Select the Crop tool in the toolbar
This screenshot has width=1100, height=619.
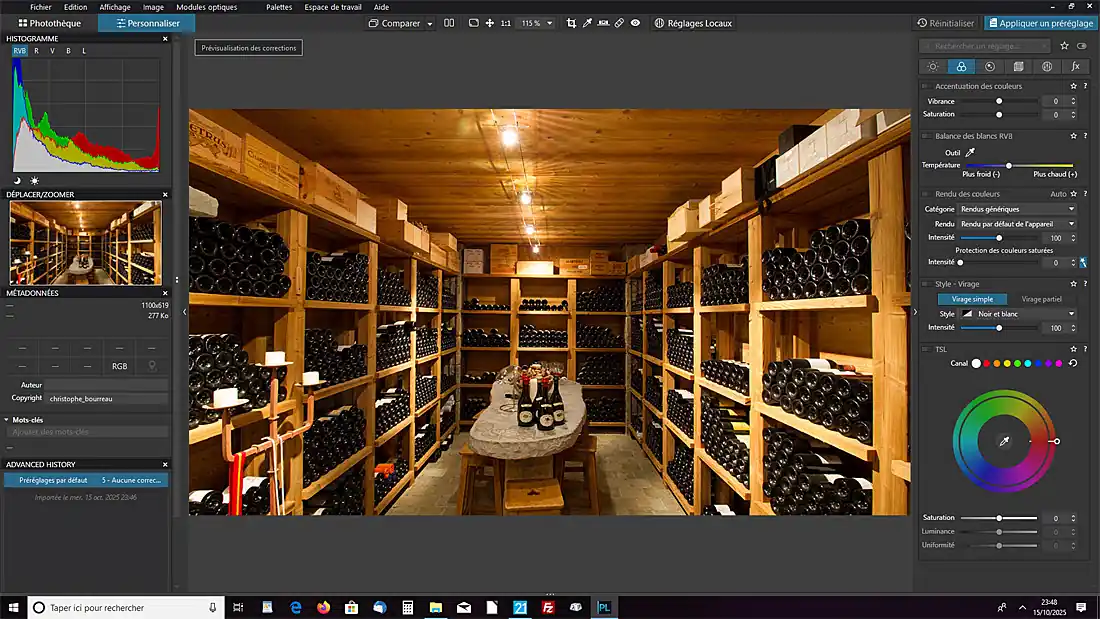click(571, 23)
